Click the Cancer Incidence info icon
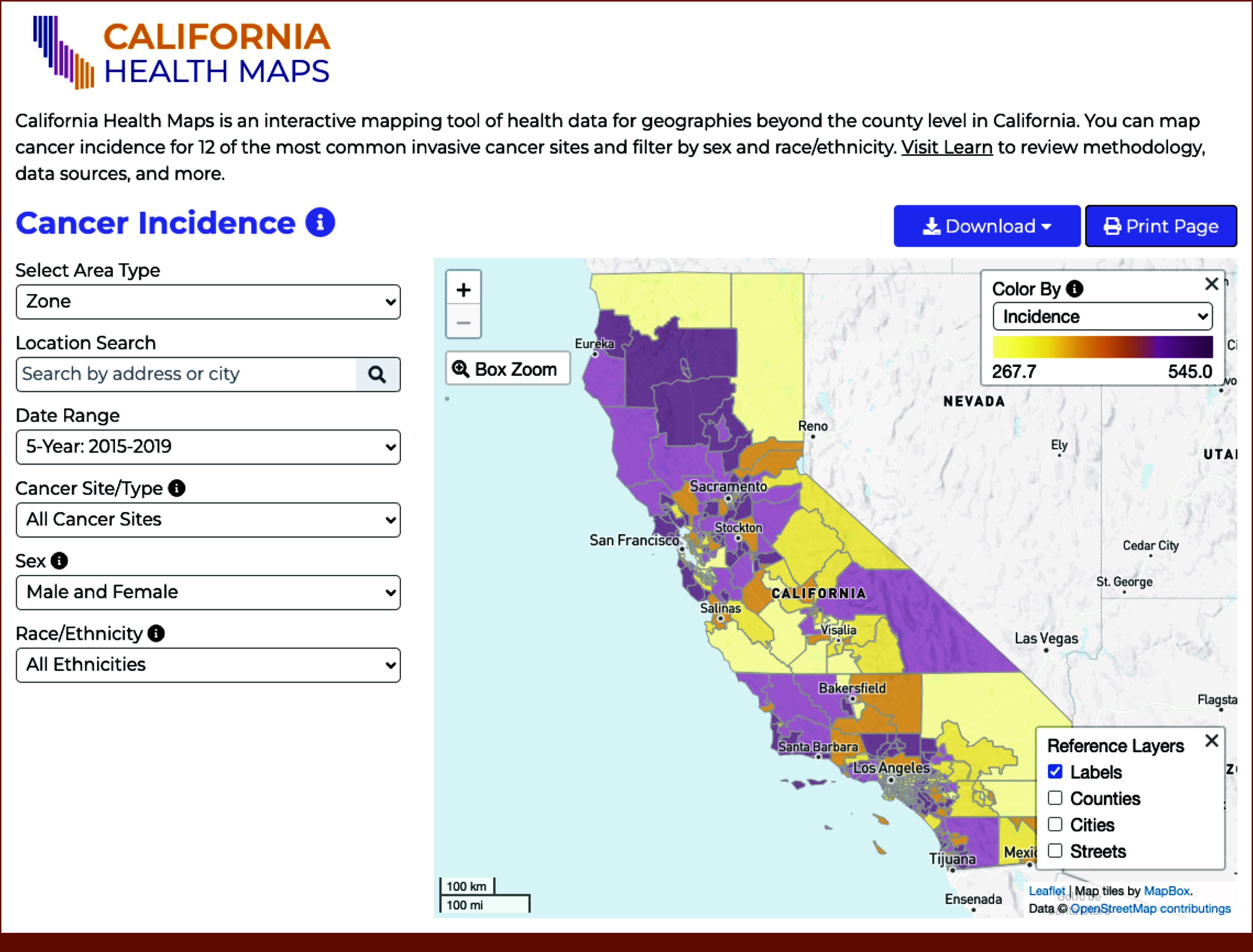The image size is (1253, 952). click(320, 222)
